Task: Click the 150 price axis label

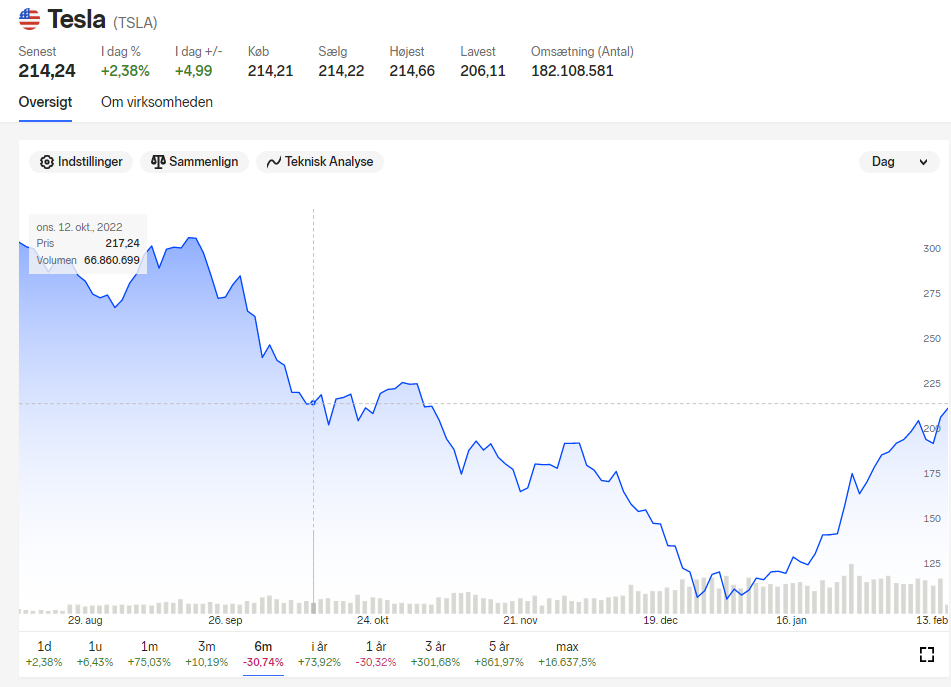Action: 932,518
